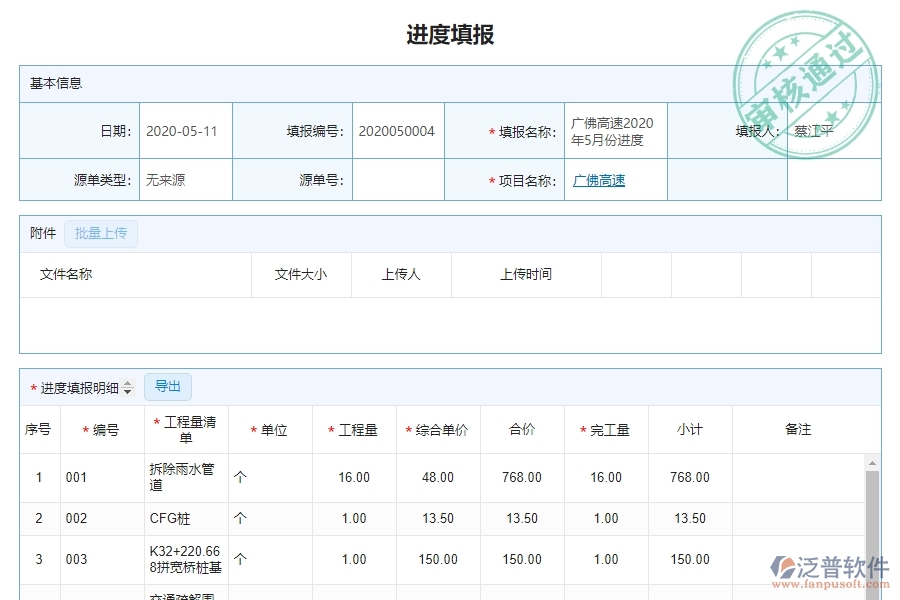Click the 批量上传 upload button
Screen dimensions: 900x600
(100, 232)
